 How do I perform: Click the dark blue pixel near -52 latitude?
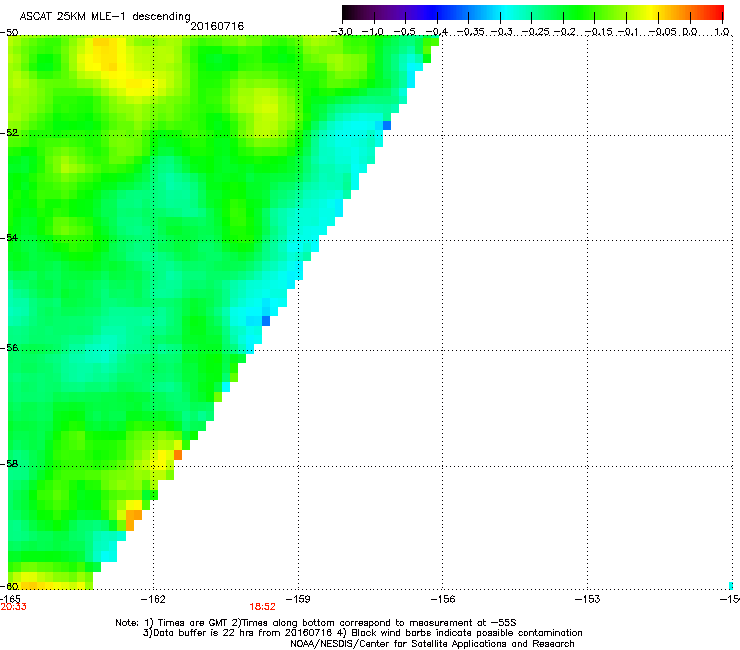(387, 126)
